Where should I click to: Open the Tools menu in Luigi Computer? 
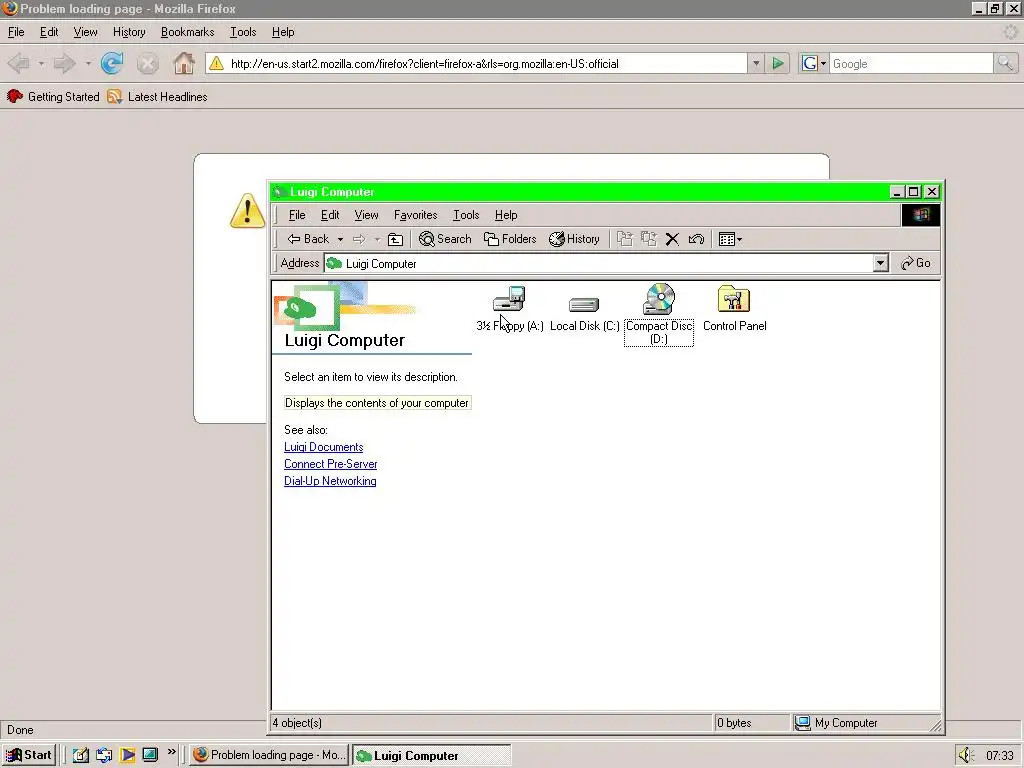tap(466, 215)
